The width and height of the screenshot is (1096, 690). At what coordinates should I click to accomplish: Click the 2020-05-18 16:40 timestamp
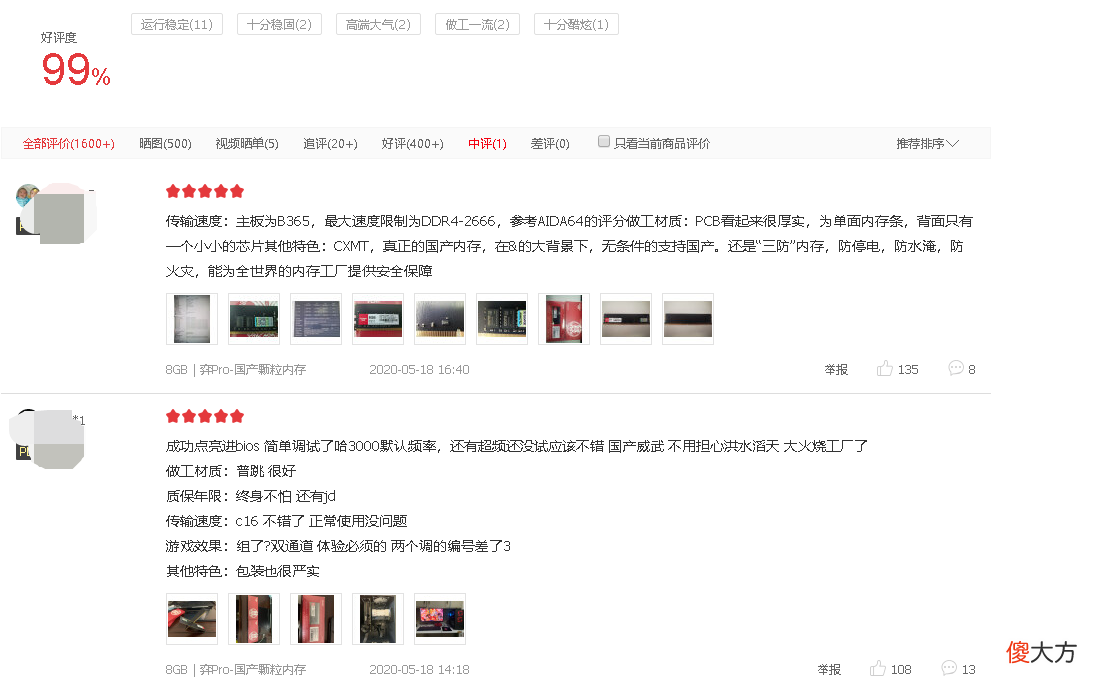click(419, 369)
